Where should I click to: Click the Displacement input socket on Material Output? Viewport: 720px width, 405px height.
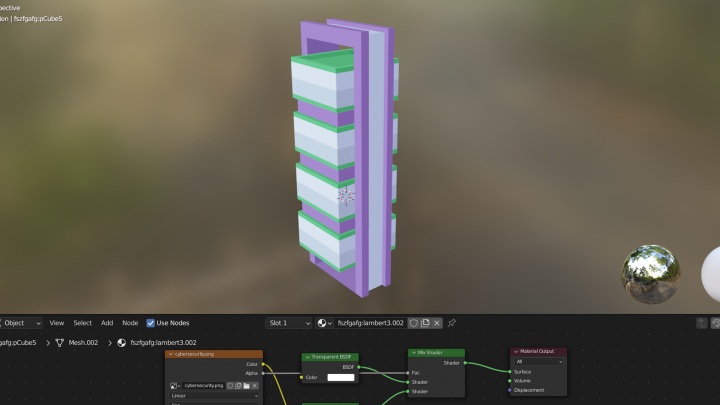pyautogui.click(x=510, y=390)
